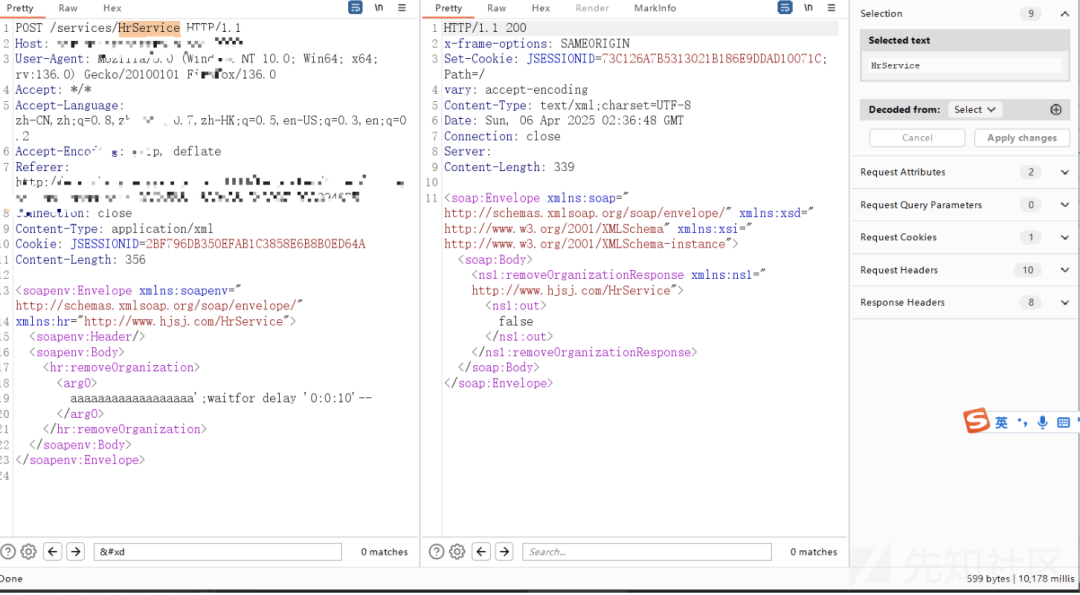Image resolution: width=1080 pixels, height=595 pixels.
Task: Expand the Request Query Parameters section
Action: click(1065, 205)
